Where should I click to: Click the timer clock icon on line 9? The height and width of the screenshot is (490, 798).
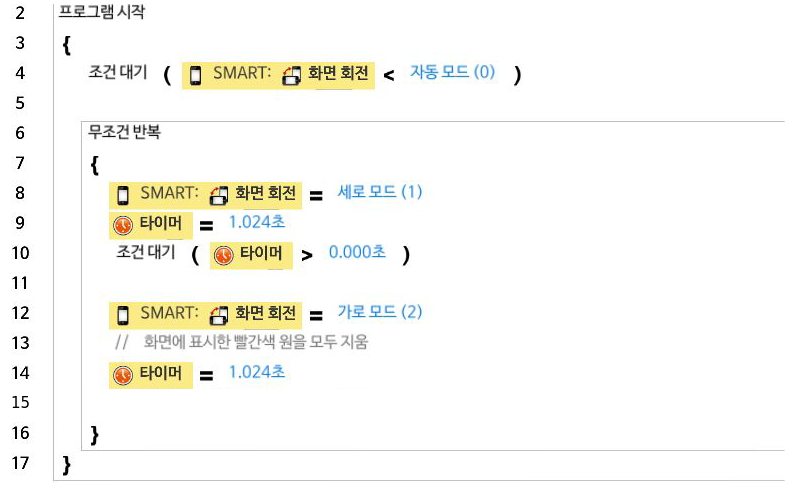[124, 224]
